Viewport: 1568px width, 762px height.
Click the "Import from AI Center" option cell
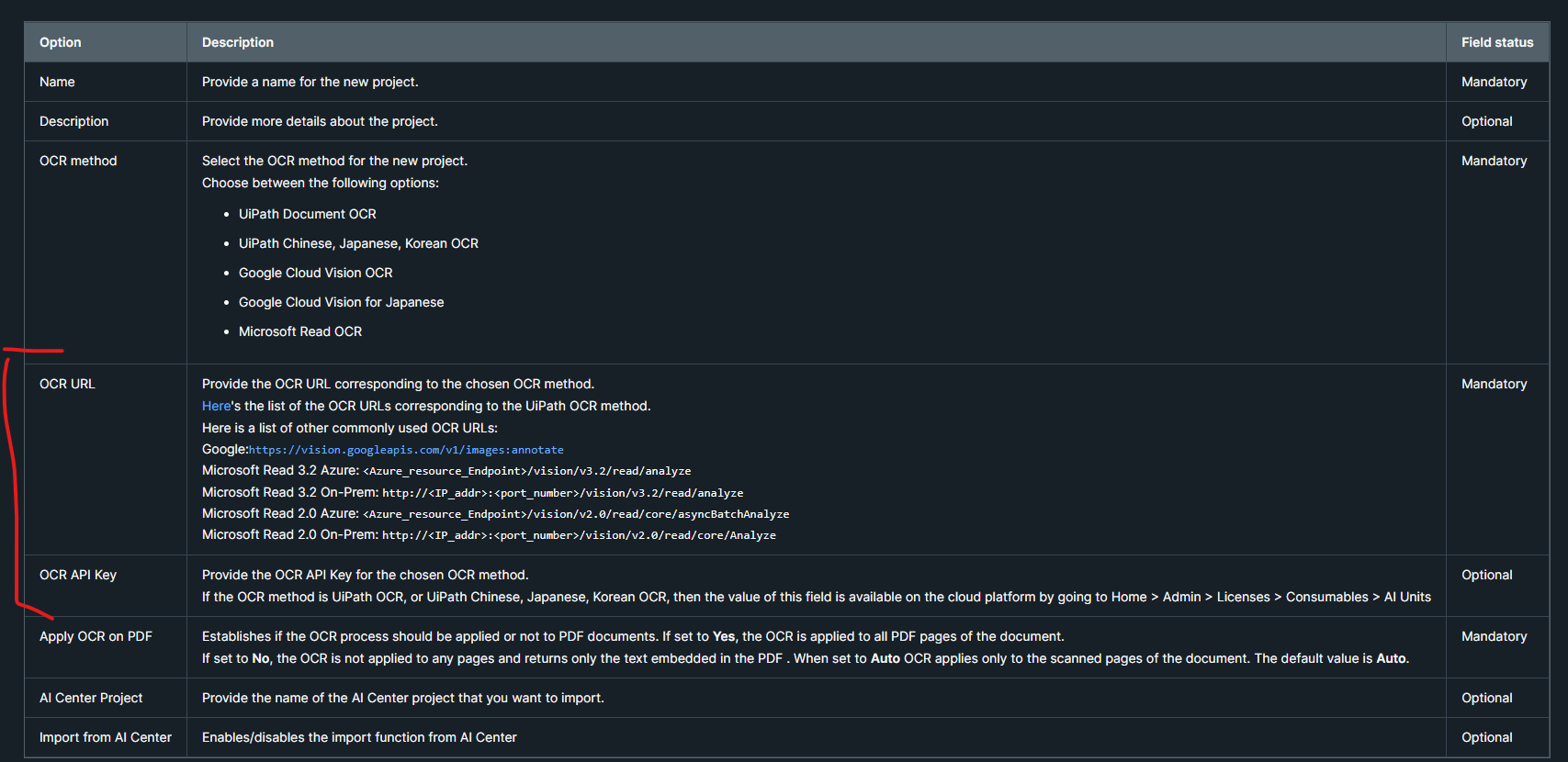point(106,737)
